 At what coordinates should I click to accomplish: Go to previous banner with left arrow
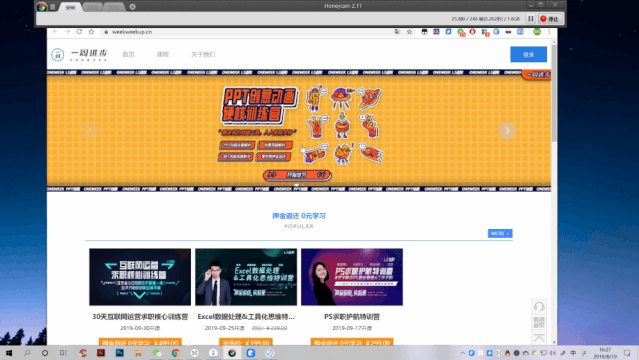[x=91, y=130]
